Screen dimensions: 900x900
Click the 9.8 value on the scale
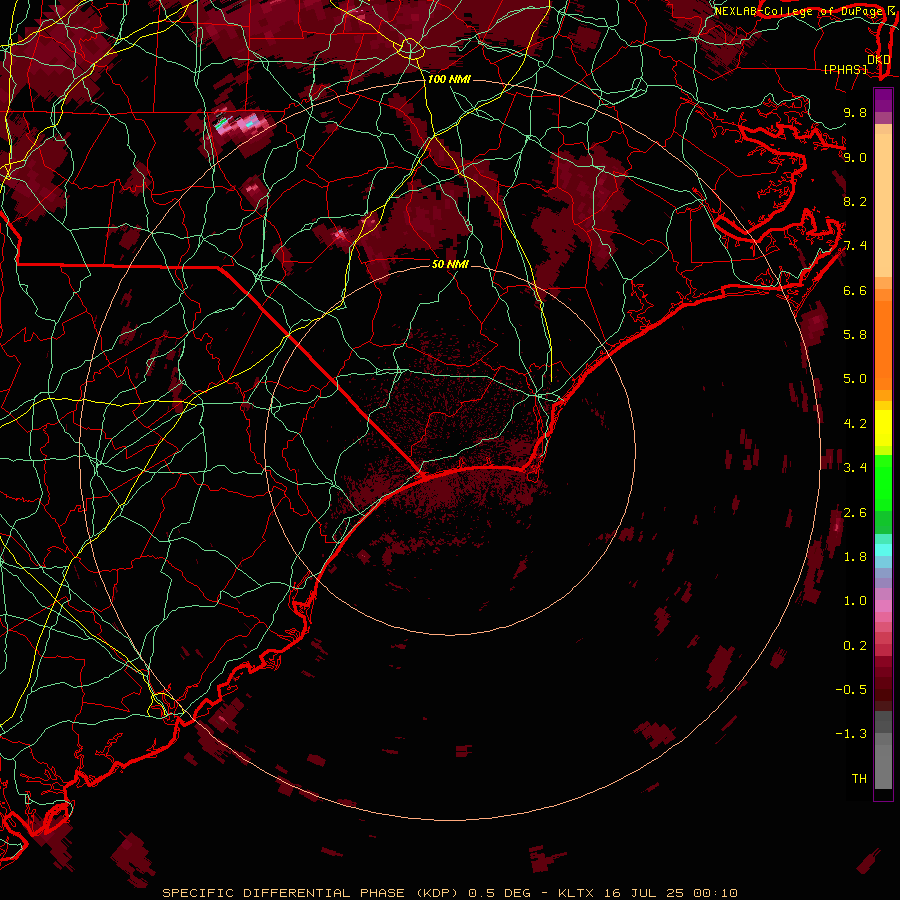(x=855, y=112)
